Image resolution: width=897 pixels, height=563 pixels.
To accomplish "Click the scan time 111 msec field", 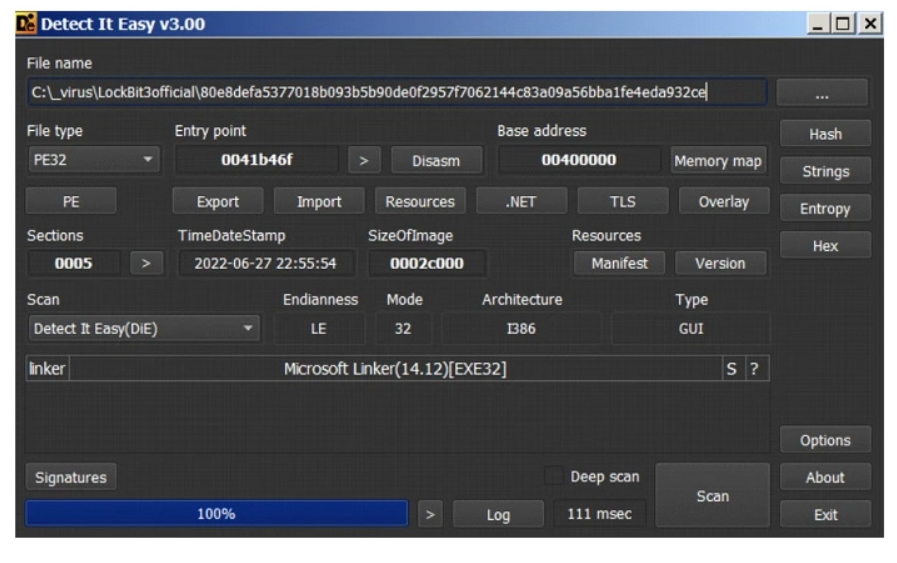I will click(600, 514).
